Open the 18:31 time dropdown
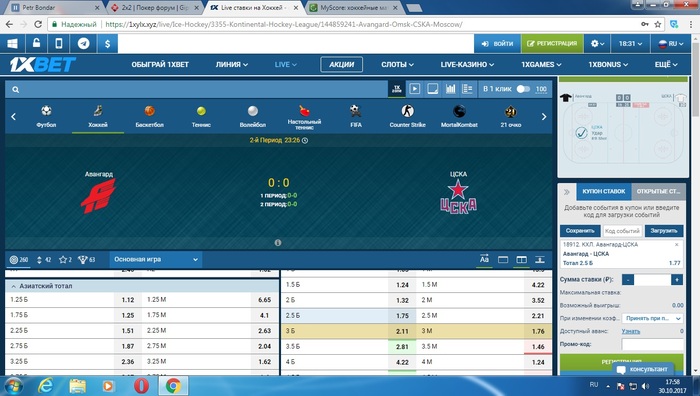Viewport: 700px width, 396px height. click(630, 44)
